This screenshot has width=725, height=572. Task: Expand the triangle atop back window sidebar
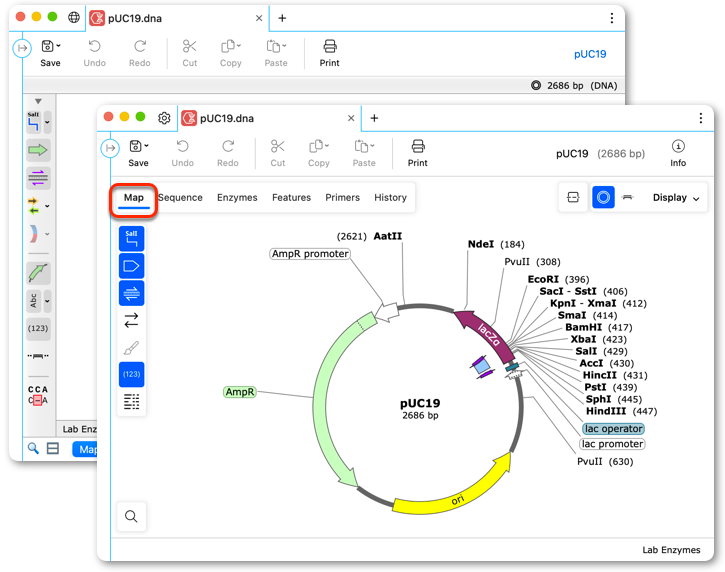(38, 101)
